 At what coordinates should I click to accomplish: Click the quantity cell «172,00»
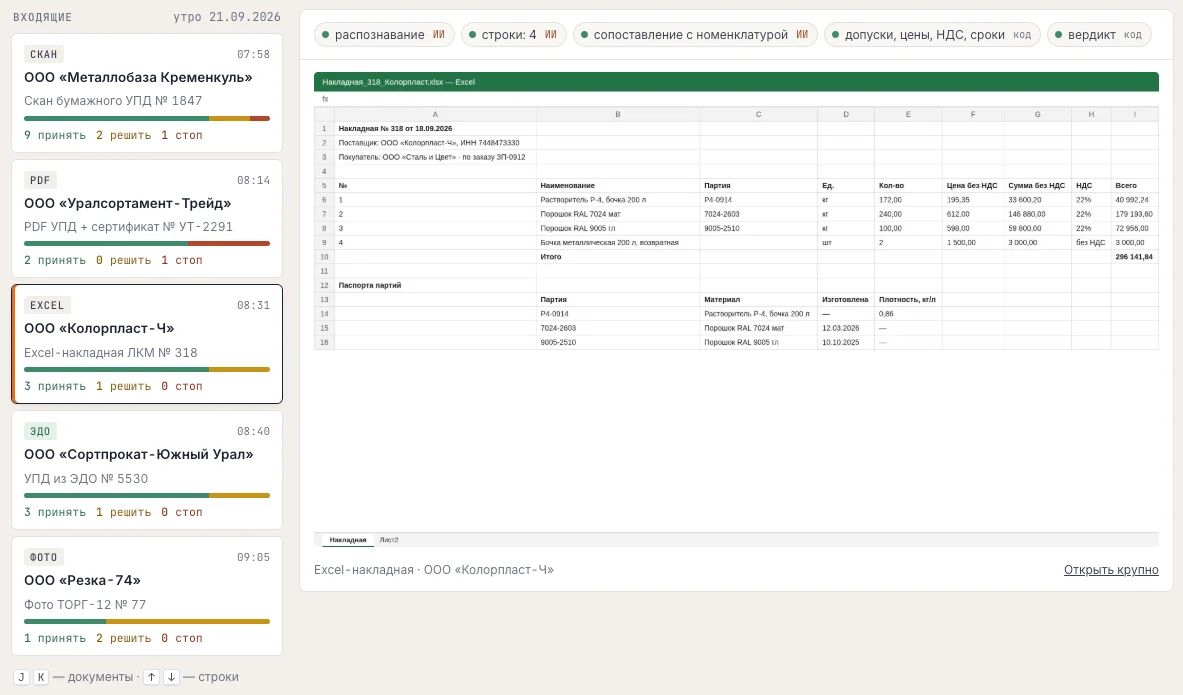coord(908,200)
